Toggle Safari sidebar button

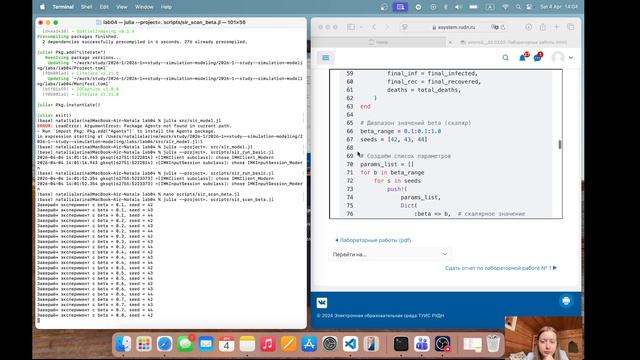click(x=351, y=27)
